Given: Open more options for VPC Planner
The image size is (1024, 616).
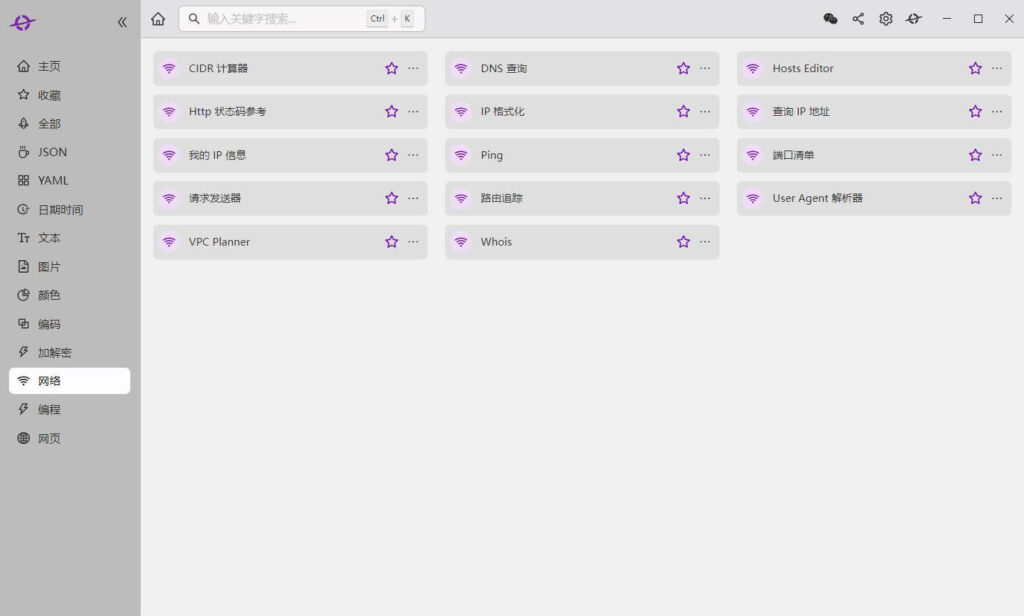Looking at the screenshot, I should 413,242.
